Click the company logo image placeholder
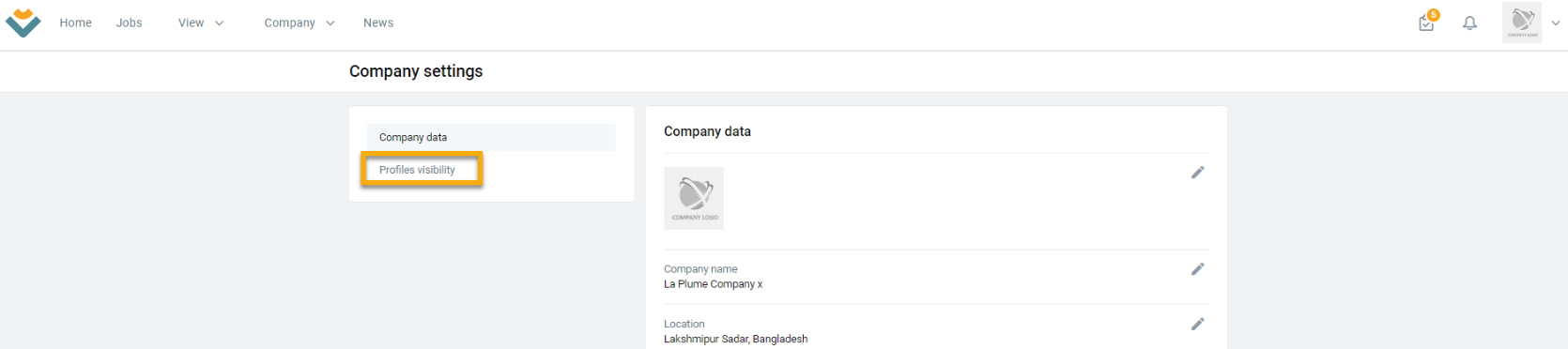The image size is (1568, 349). (694, 198)
